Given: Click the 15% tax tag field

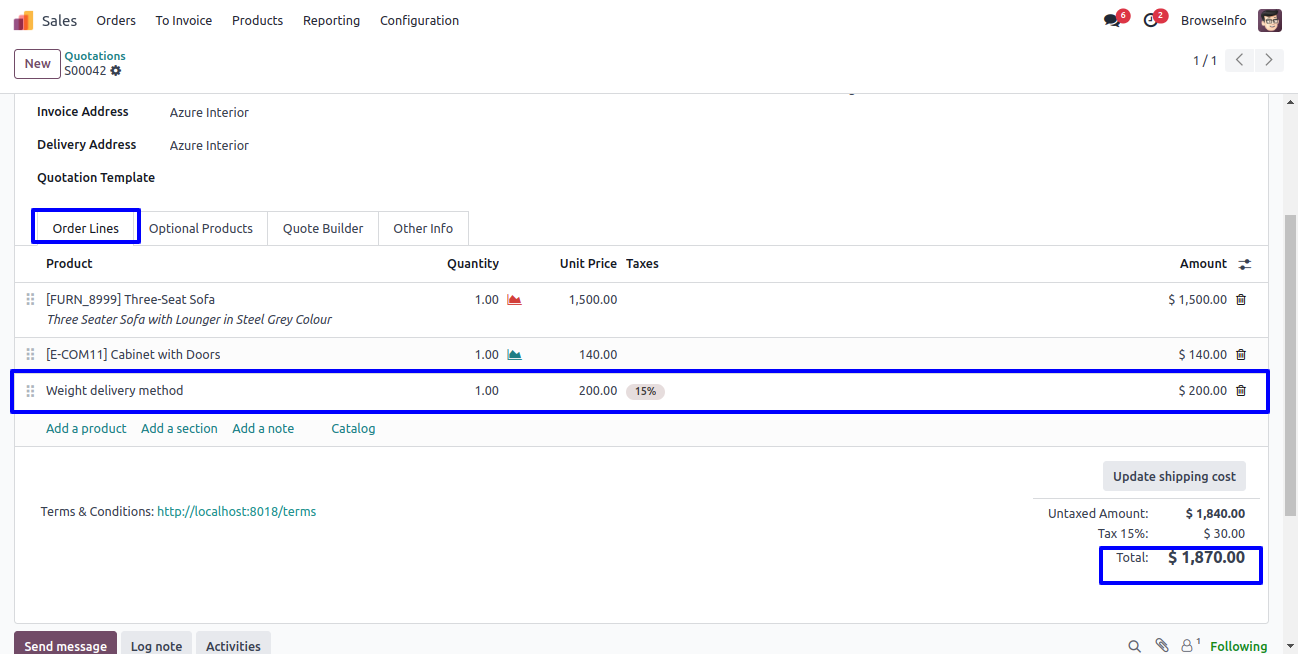Looking at the screenshot, I should coord(645,391).
